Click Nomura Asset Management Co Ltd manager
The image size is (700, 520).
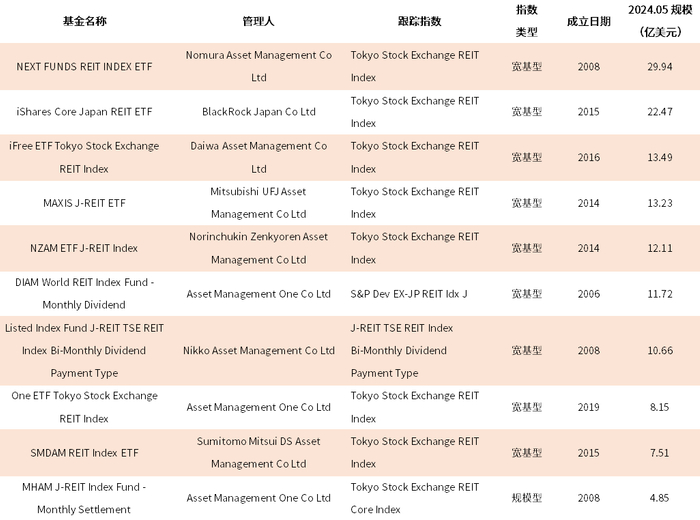click(x=258, y=67)
